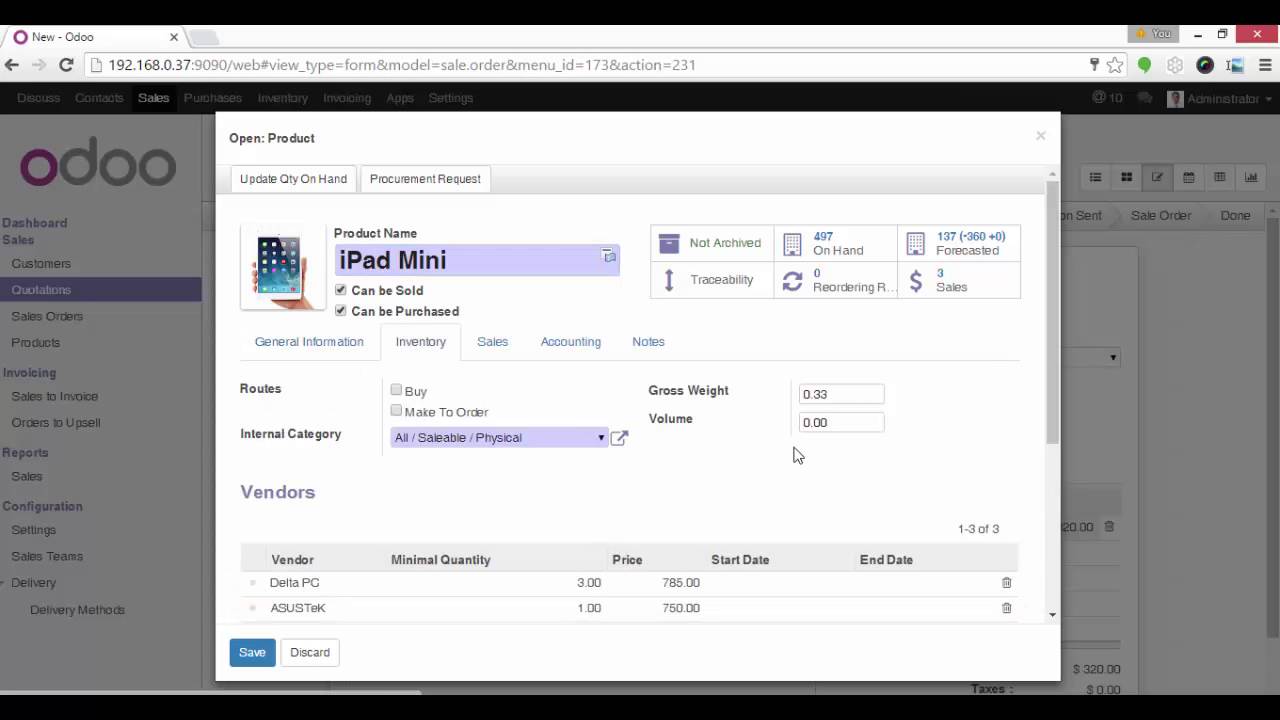Open Sales Teams in the sidebar

point(47,556)
